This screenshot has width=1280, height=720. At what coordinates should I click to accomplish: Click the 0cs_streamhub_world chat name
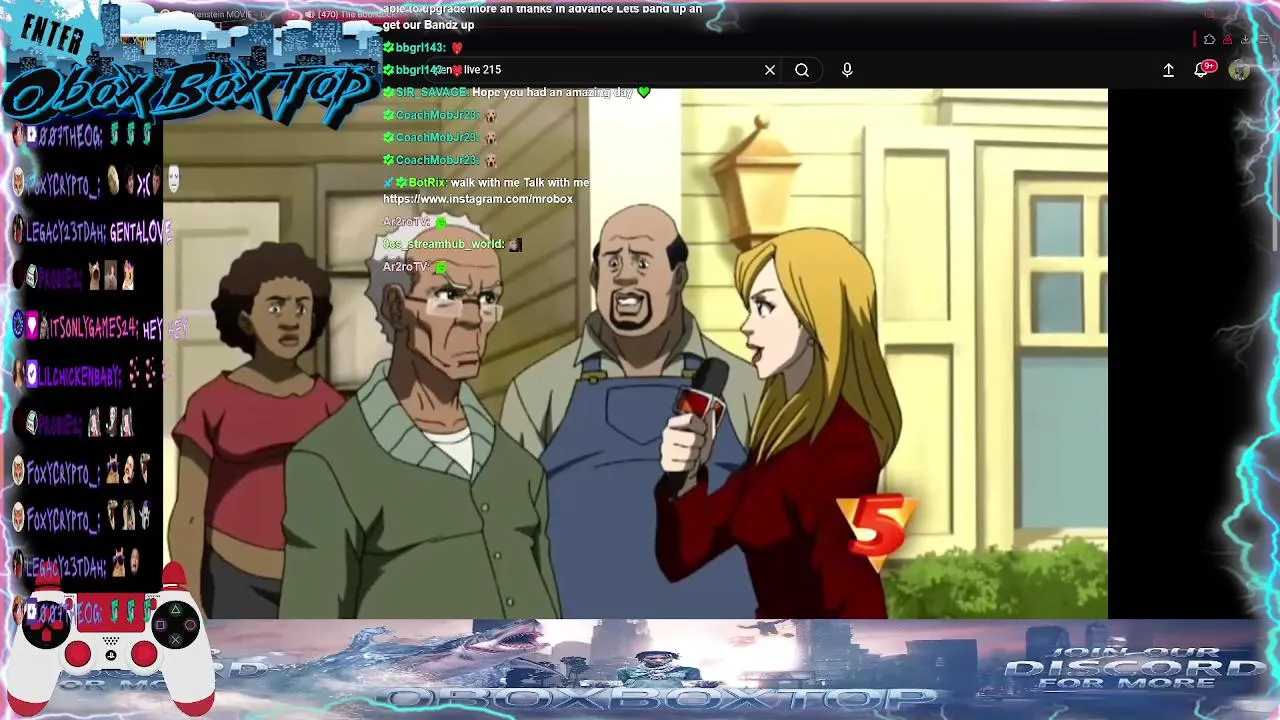pos(444,244)
